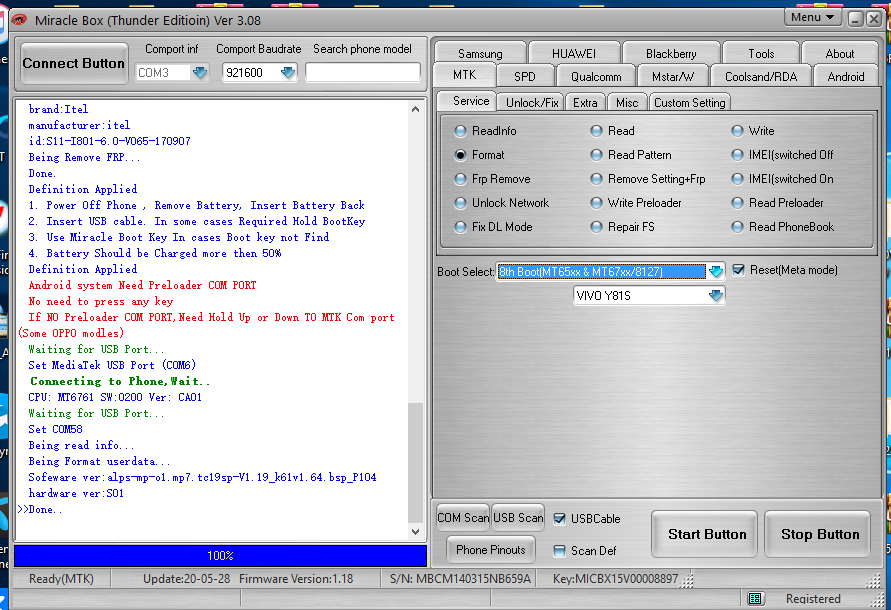
Task: Select the Mstar/W tab
Action: 673,76
